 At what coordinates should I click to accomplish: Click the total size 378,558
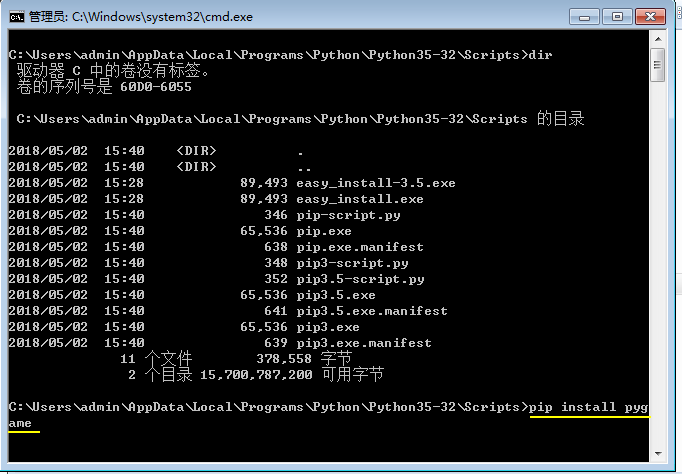pos(284,359)
